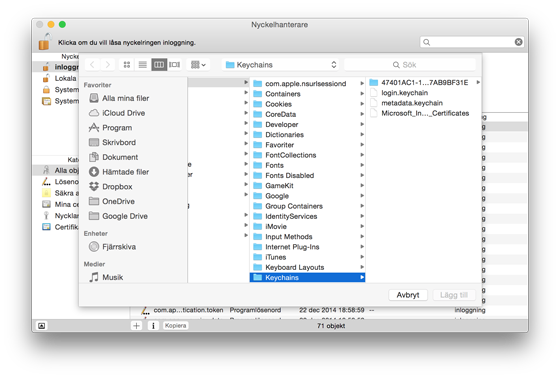Select the IdentityServices folder
560x378 pixels.
[x=308, y=216]
